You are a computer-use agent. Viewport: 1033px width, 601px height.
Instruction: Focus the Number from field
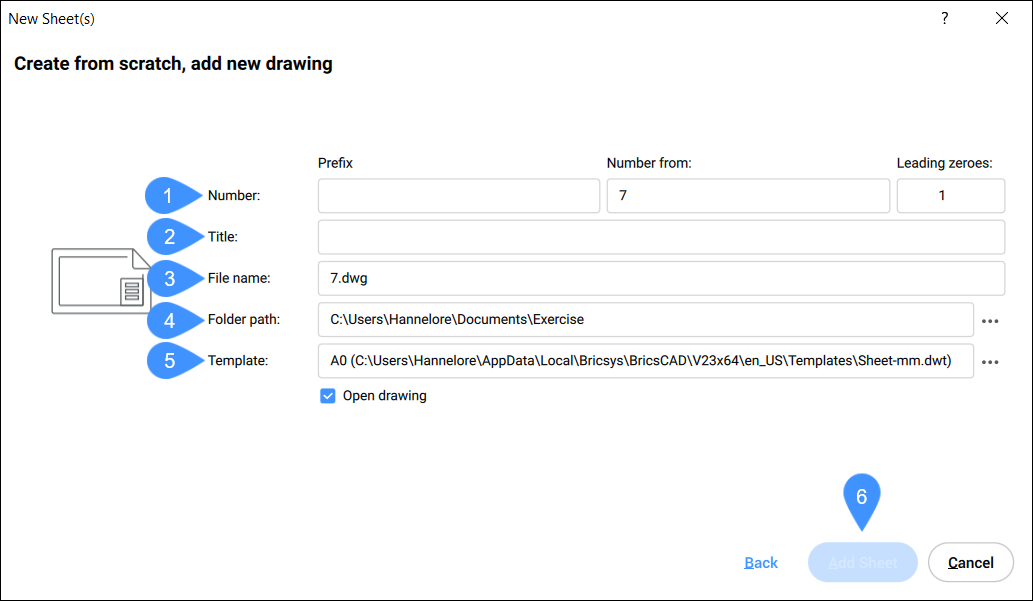747,196
